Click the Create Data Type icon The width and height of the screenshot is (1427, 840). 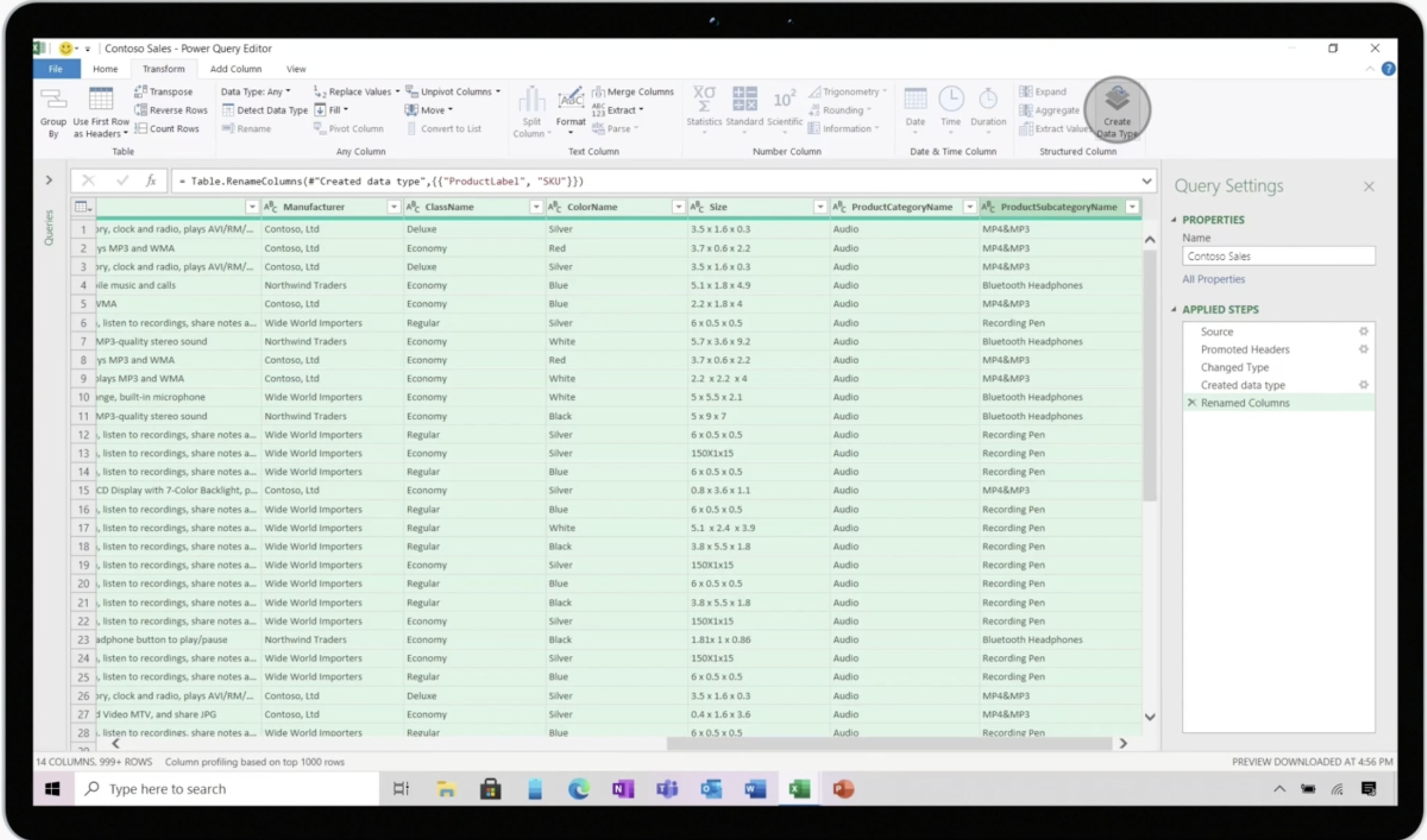(1117, 98)
